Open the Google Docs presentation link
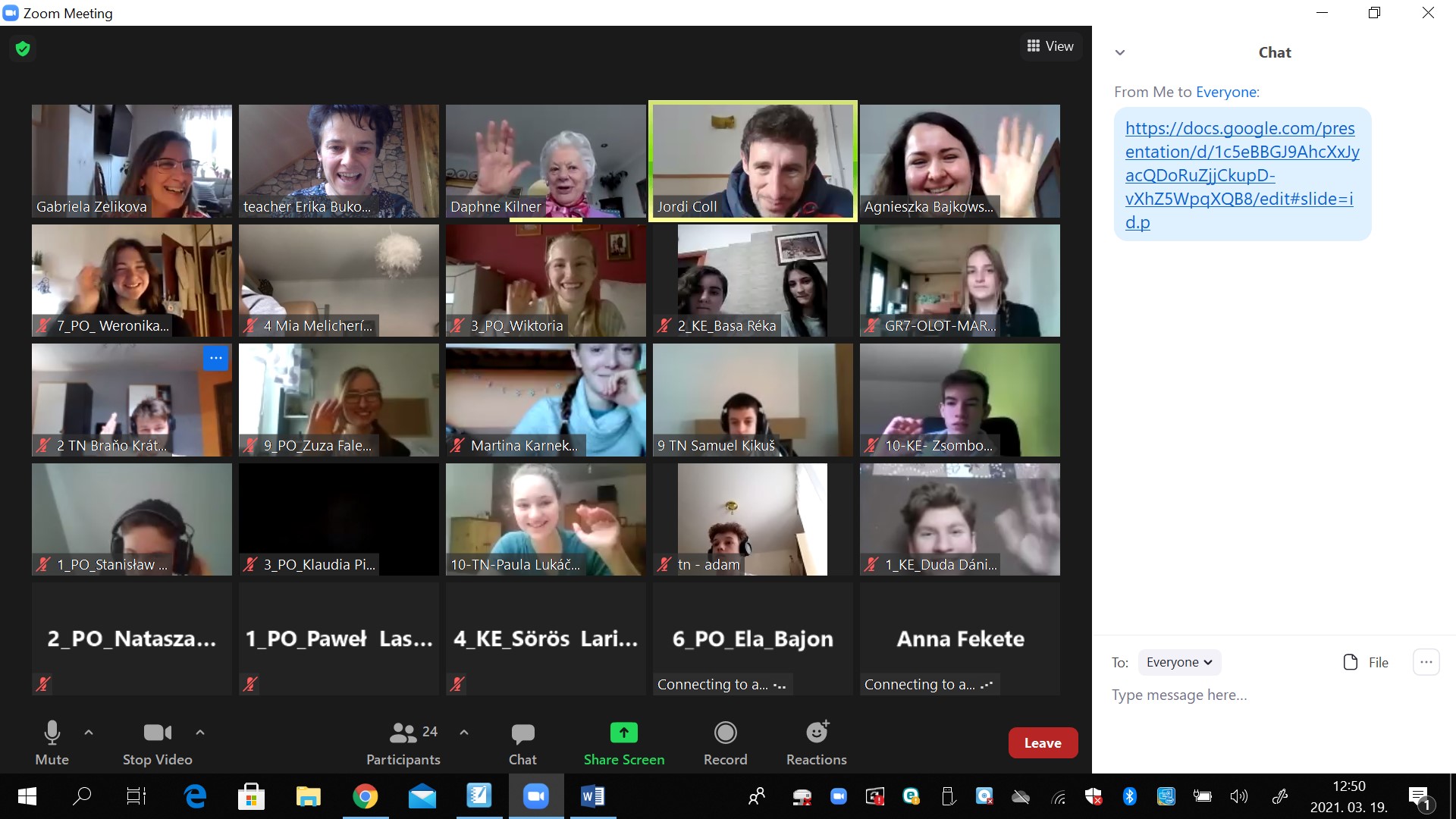Viewport: 1456px width, 819px height. click(1241, 175)
